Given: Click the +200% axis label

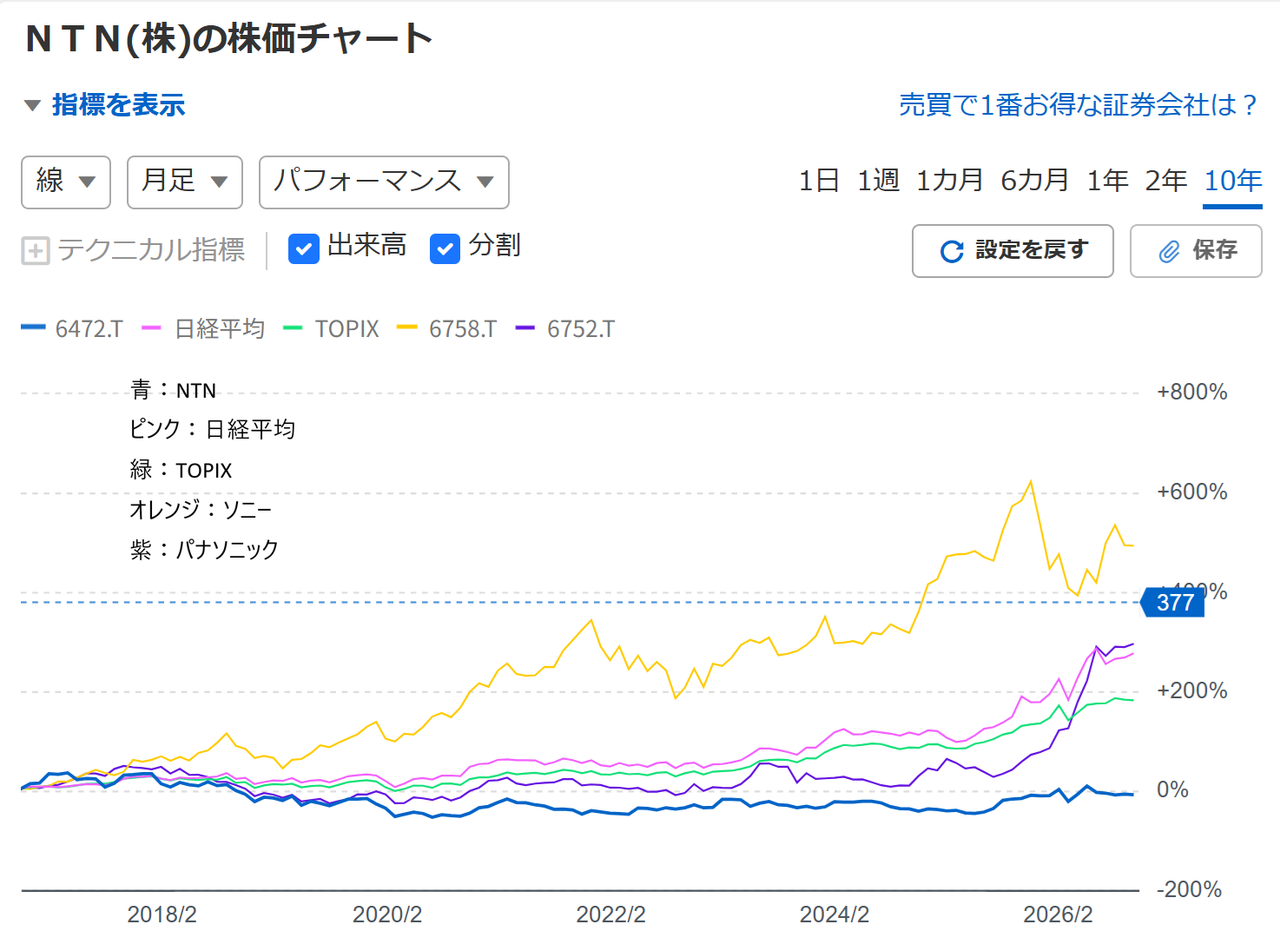Looking at the screenshot, I should [1191, 691].
